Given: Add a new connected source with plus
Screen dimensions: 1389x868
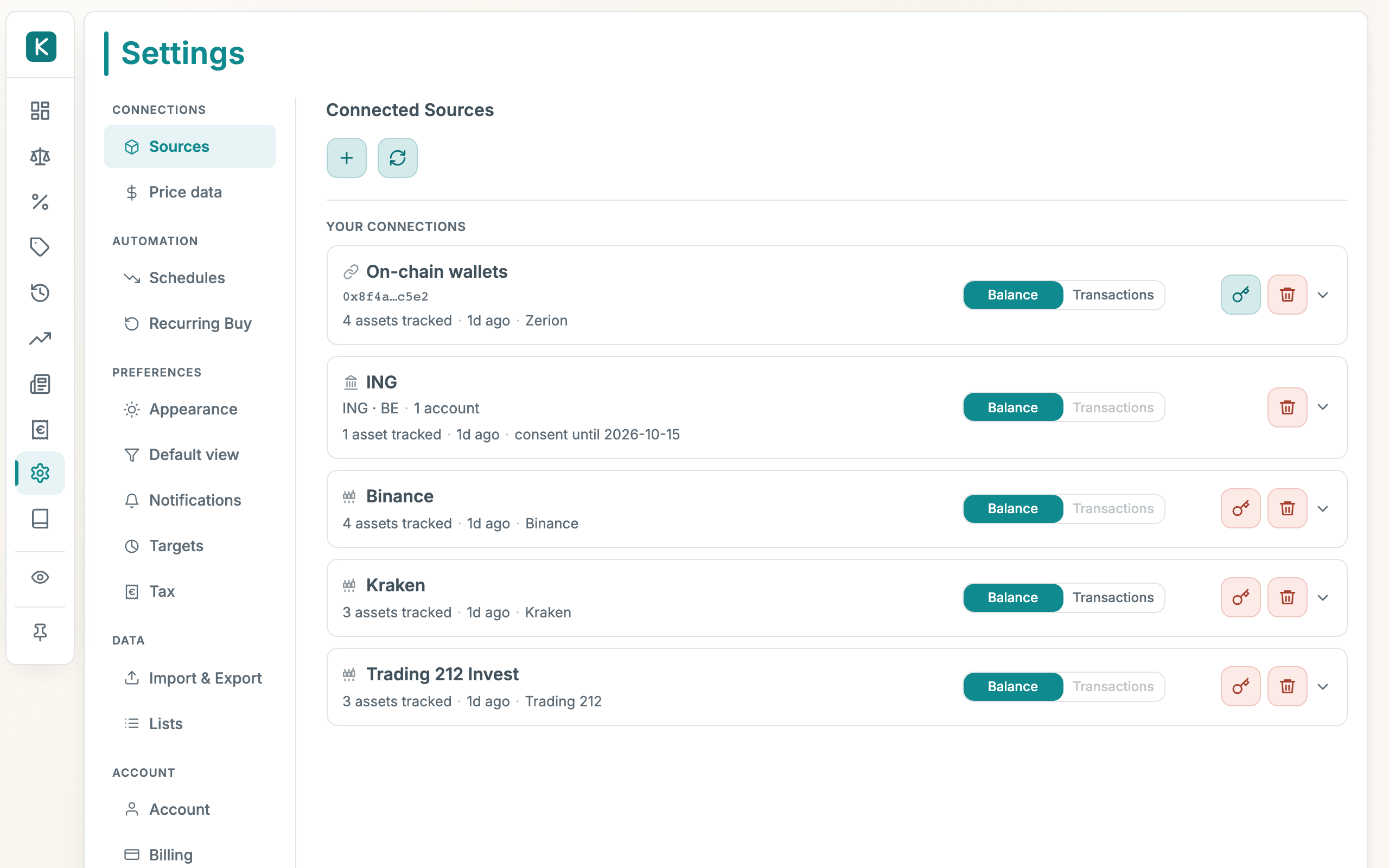Looking at the screenshot, I should click(x=347, y=158).
